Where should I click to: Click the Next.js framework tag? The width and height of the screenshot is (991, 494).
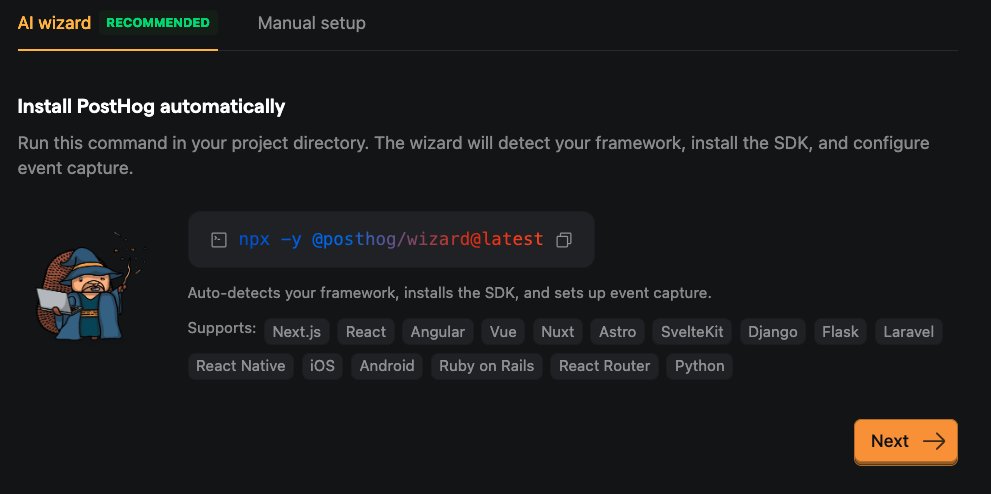[x=296, y=332]
